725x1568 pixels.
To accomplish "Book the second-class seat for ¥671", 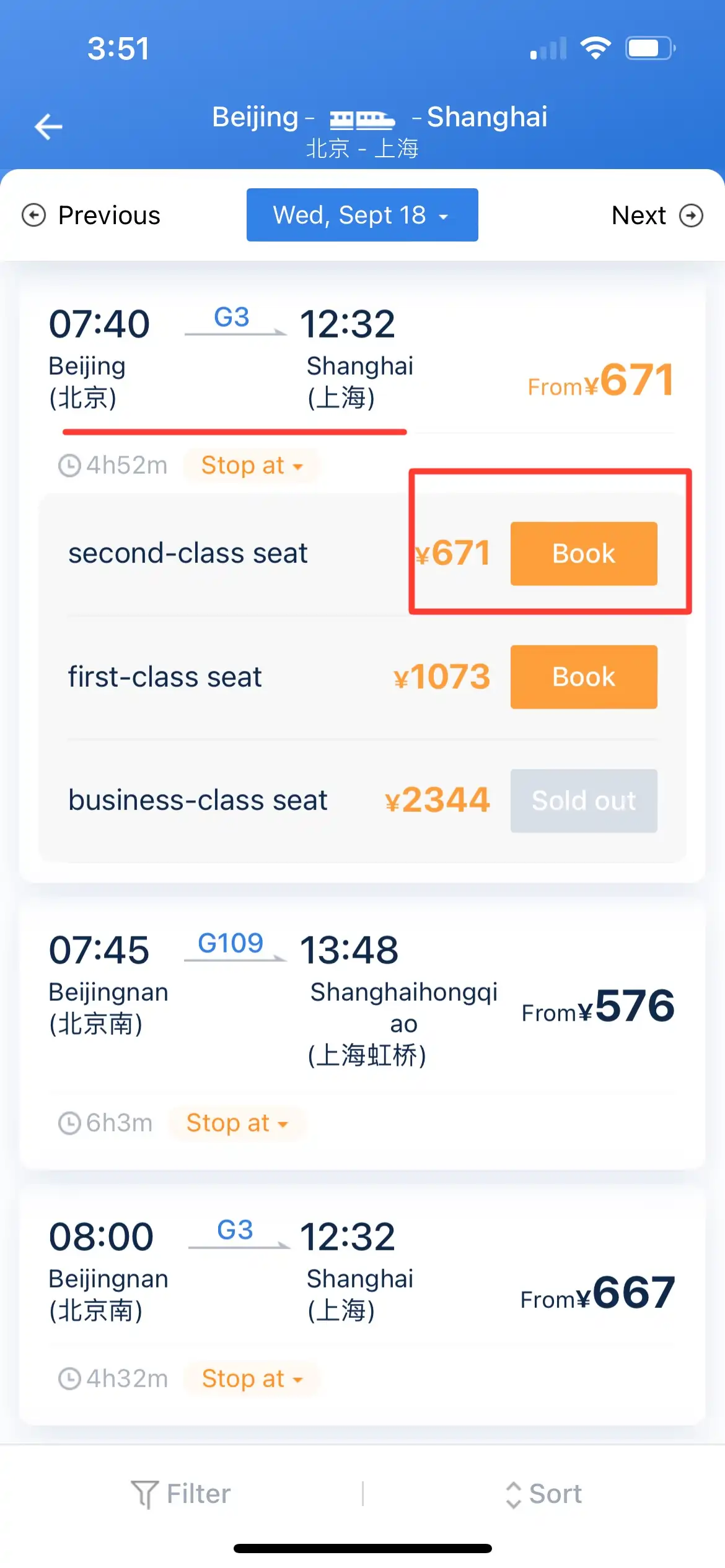I will coord(583,554).
